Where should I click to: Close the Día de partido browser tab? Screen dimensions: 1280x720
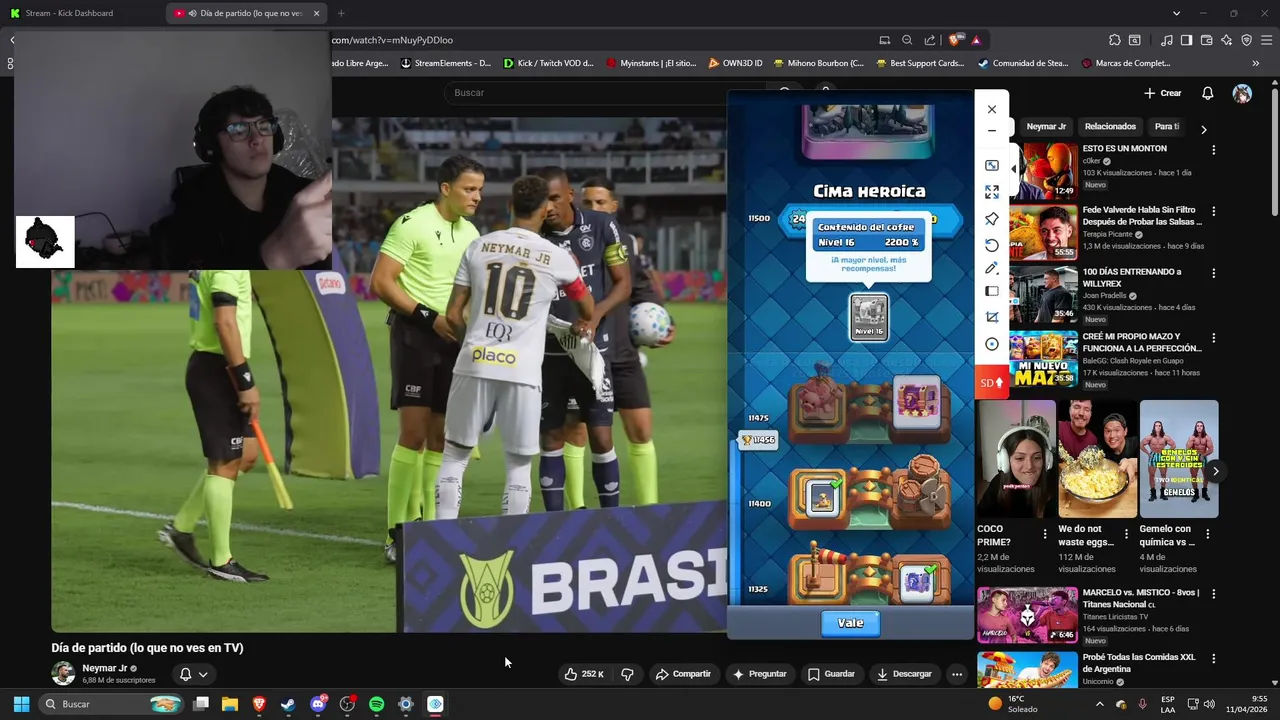coord(317,13)
